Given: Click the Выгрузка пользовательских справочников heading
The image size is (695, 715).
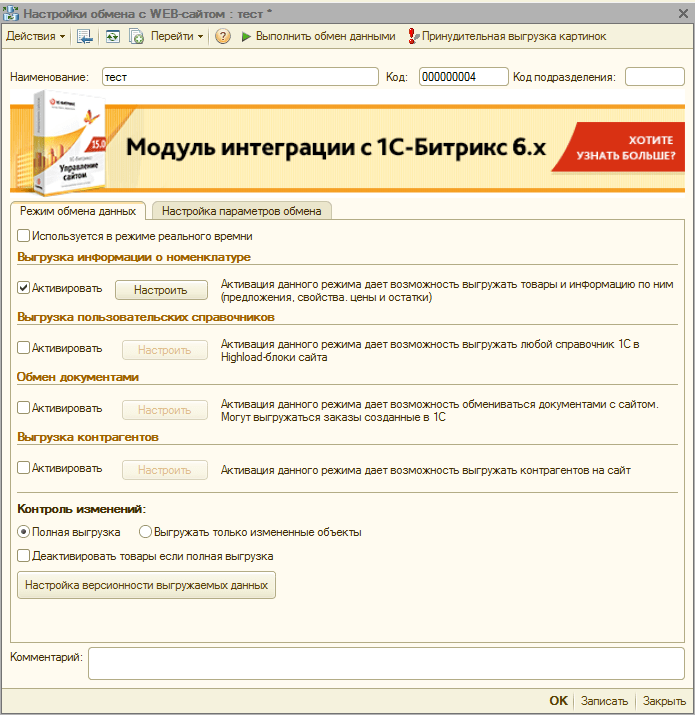Looking at the screenshot, I should tap(146, 317).
